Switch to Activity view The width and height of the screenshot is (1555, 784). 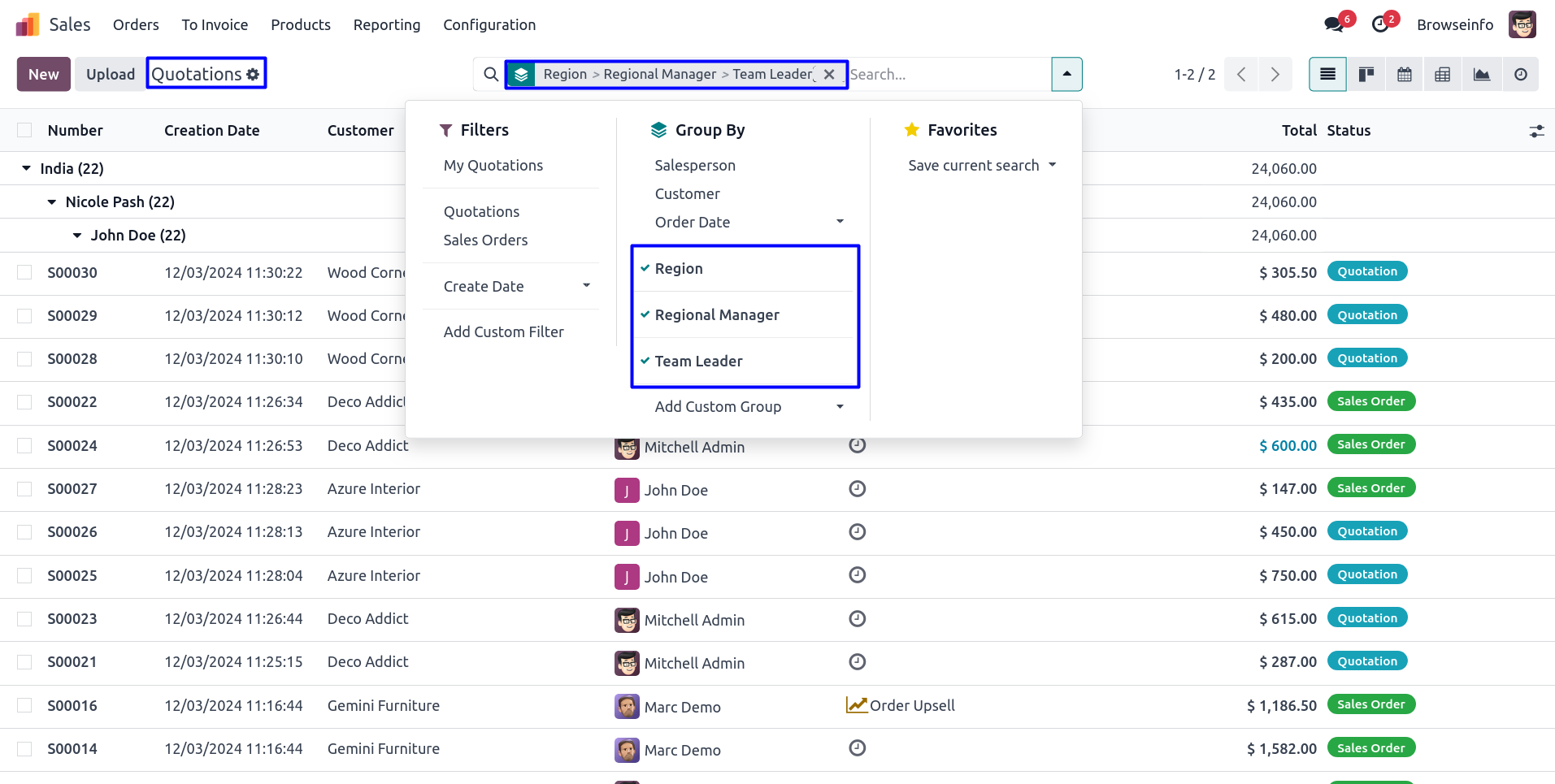[1520, 75]
